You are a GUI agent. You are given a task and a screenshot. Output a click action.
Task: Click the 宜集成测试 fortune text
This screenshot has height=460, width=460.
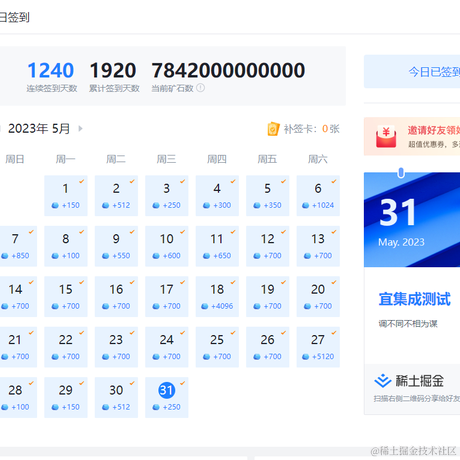(415, 299)
